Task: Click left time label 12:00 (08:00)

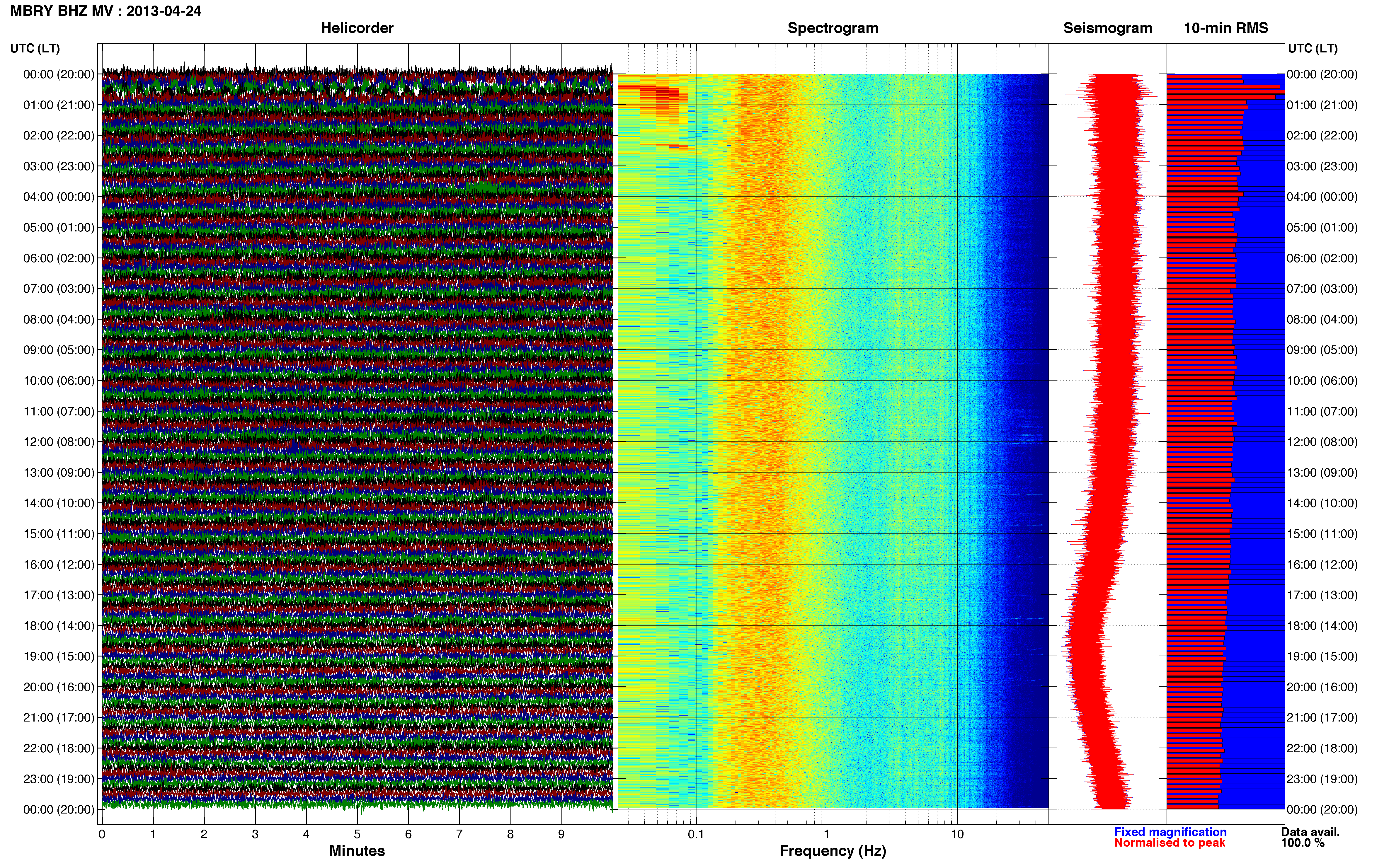Action: 59,442
